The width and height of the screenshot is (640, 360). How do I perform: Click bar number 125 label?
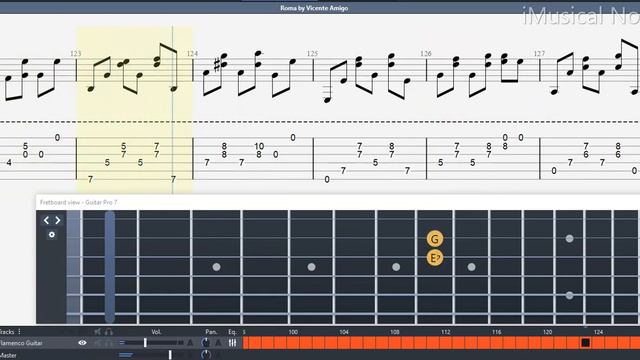(x=312, y=53)
